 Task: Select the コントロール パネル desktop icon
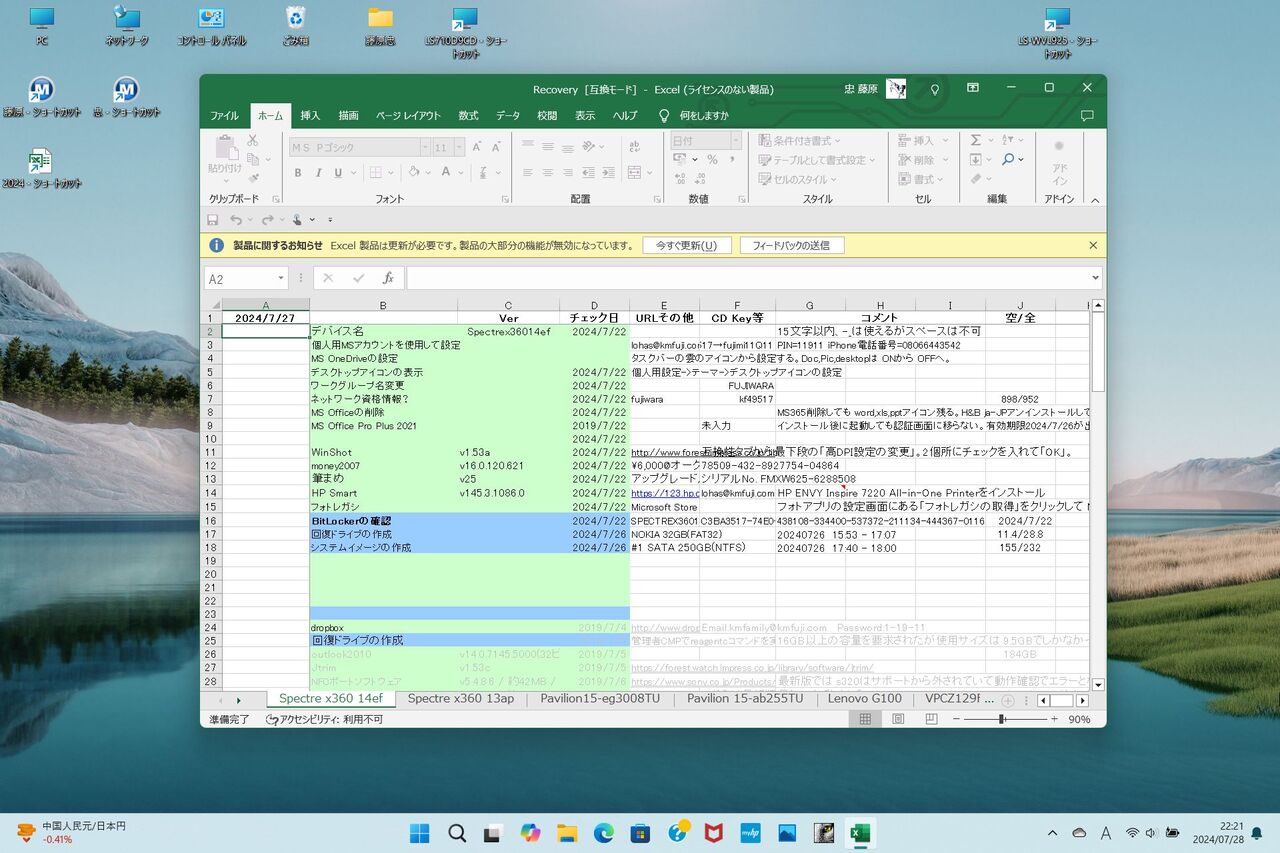(x=211, y=27)
